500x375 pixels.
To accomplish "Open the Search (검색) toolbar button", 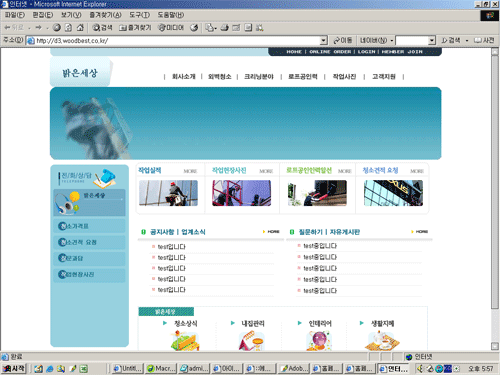I will pos(102,28).
